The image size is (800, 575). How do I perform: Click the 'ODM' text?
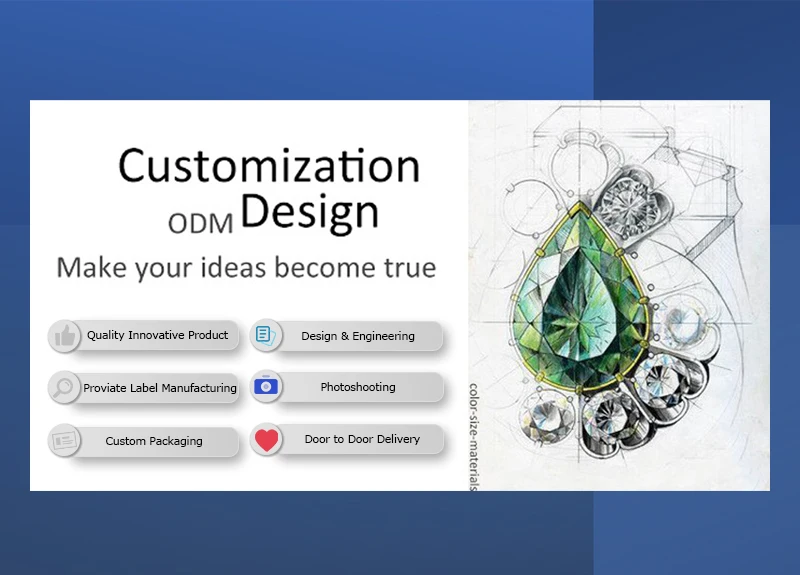coord(201,223)
